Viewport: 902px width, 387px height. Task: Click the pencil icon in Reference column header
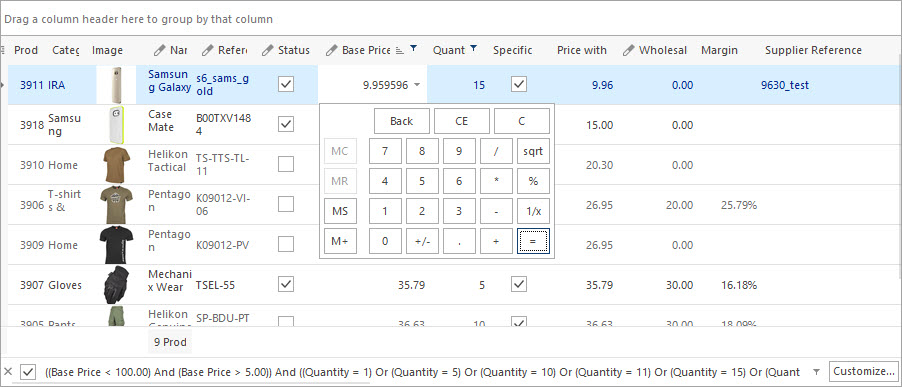pyautogui.click(x=207, y=51)
